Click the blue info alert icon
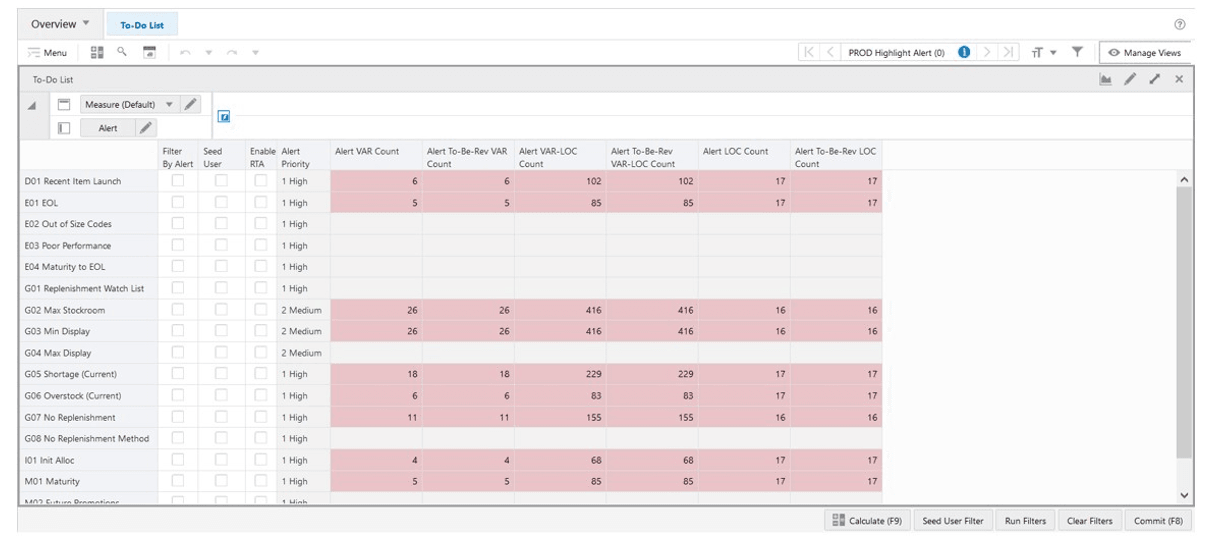The width and height of the screenshot is (1205, 542). (x=965, y=52)
